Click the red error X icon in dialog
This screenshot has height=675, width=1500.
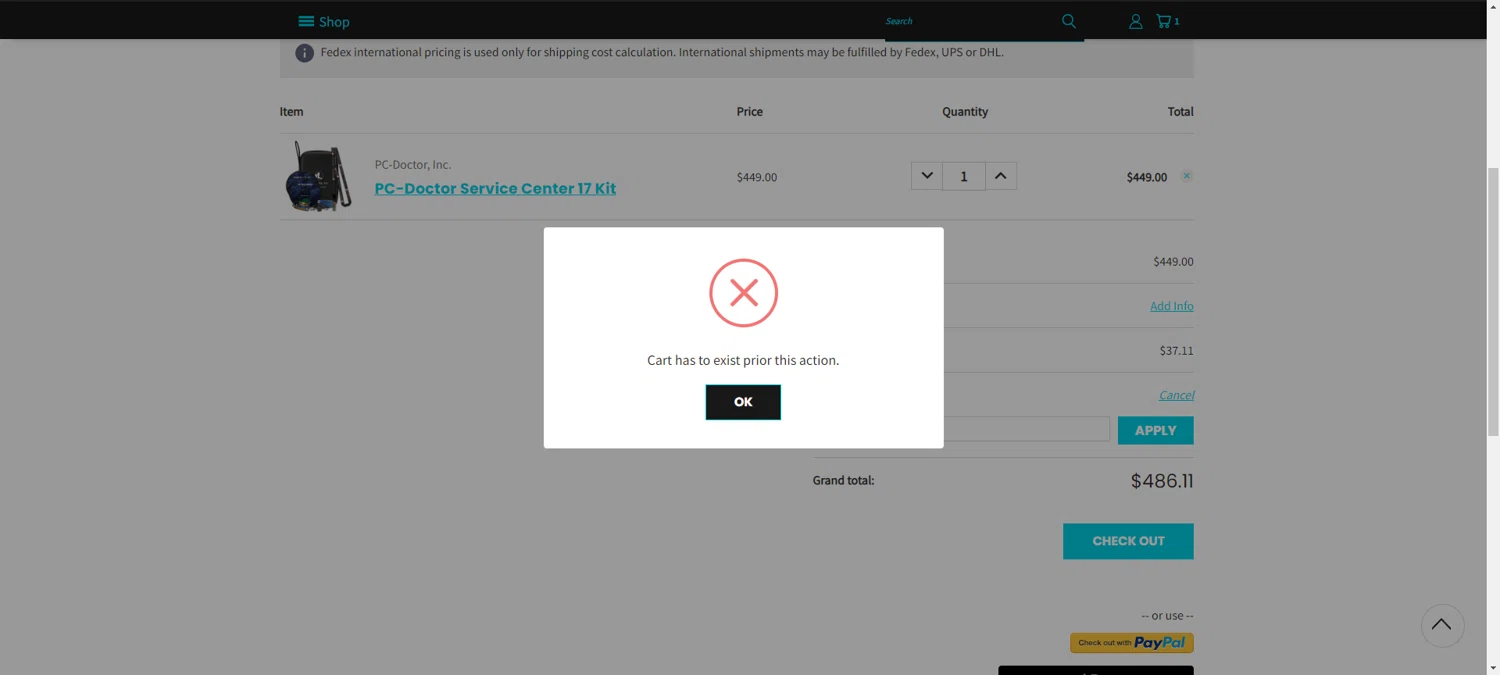click(x=743, y=293)
